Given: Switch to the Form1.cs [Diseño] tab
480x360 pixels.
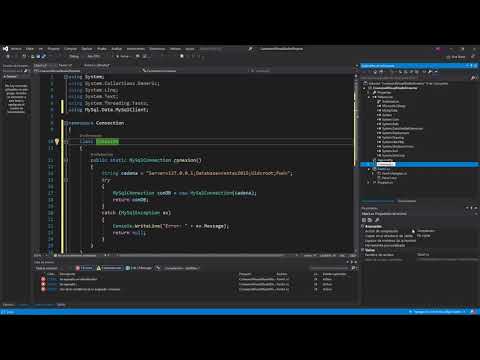Looking at the screenshot, I should (97, 65).
